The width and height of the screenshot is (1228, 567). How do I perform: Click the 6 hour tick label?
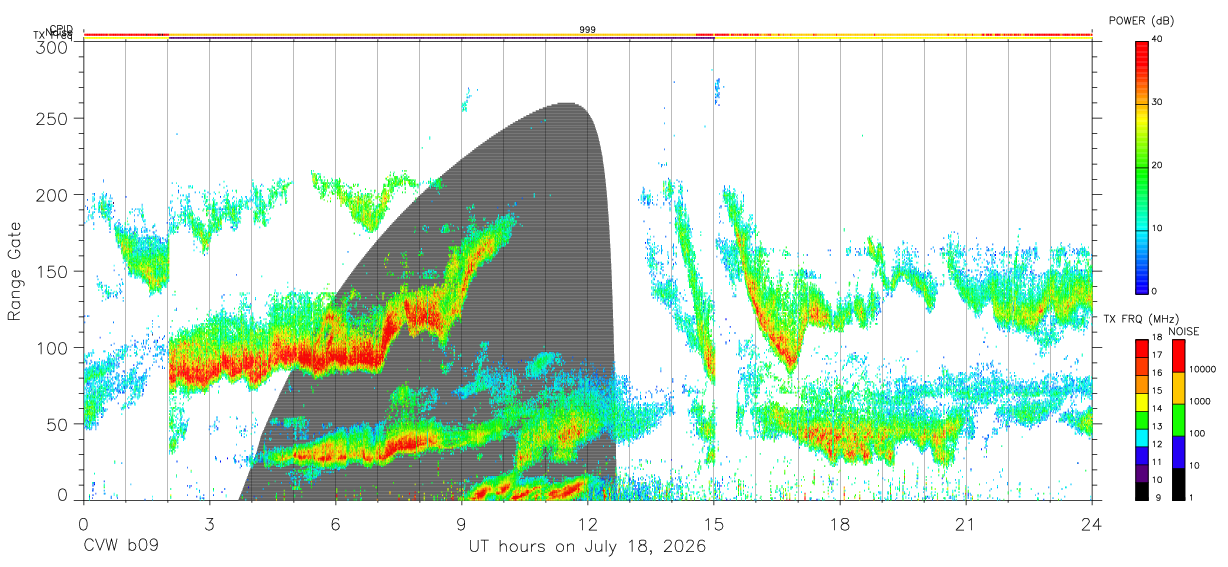[336, 523]
